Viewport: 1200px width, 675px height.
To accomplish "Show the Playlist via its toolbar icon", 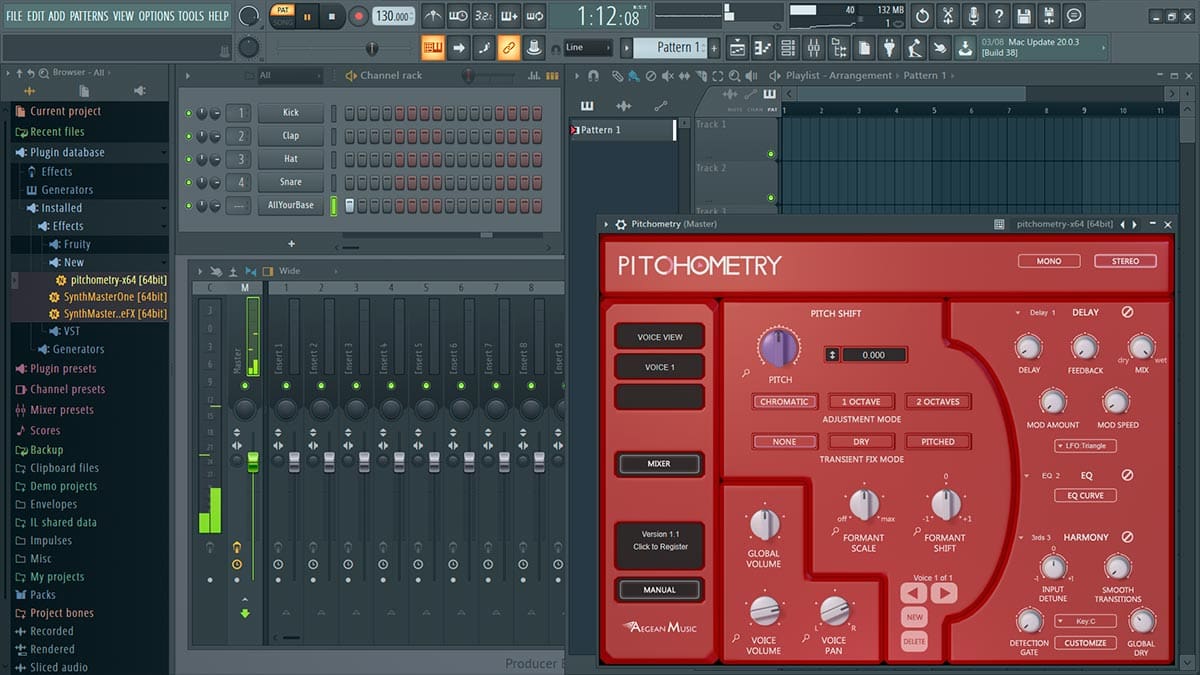I will (x=737, y=47).
